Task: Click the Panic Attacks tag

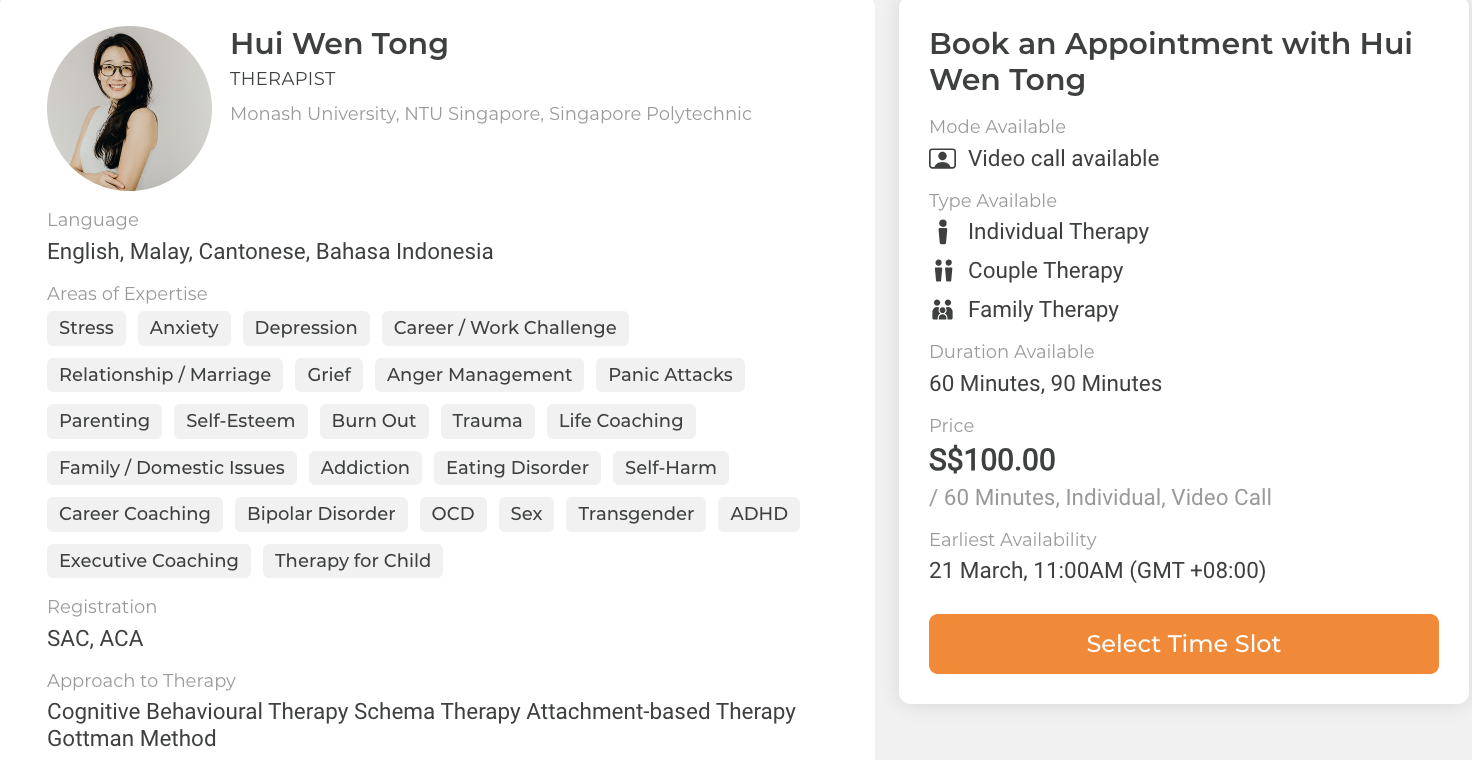Action: (x=670, y=375)
